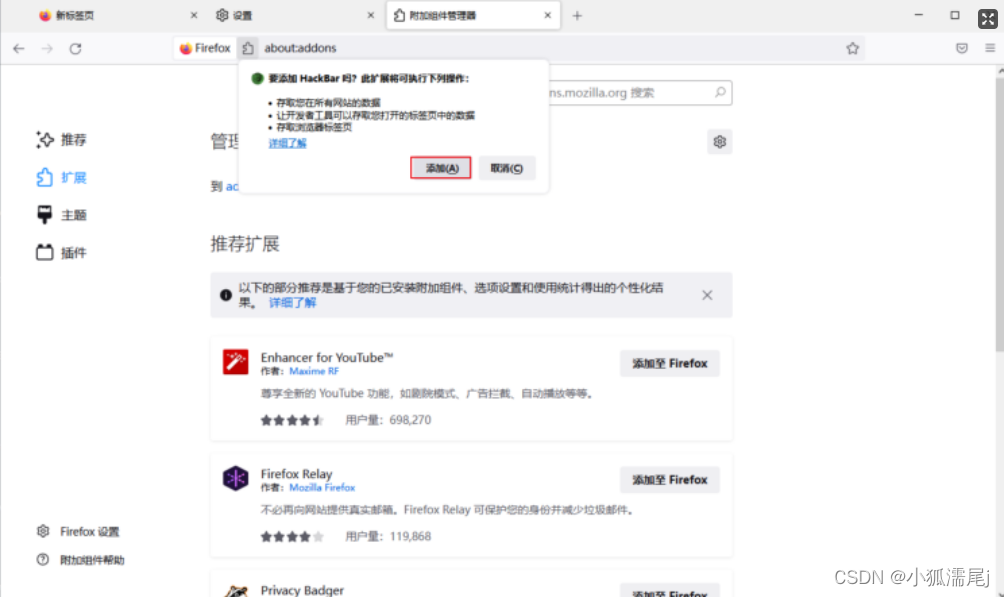Open author link Mozilla Firefox
This screenshot has height=597, width=1004.
tap(322, 487)
